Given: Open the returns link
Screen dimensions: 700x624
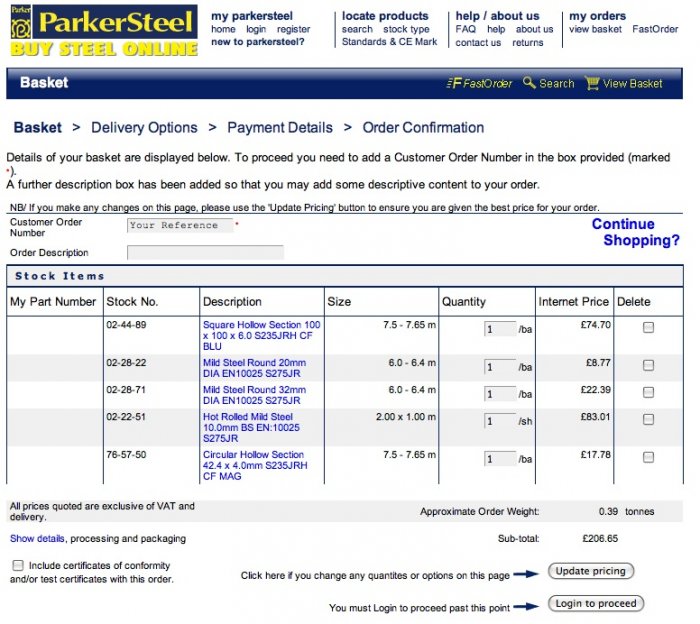Looking at the screenshot, I should tap(528, 43).
